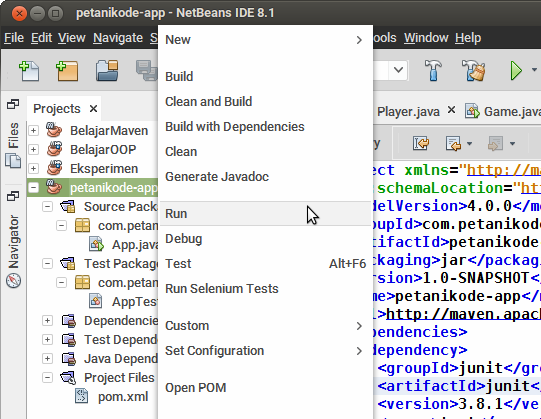The image size is (541, 419).
Task: Open the New submenu in context menu
Action: point(265,40)
